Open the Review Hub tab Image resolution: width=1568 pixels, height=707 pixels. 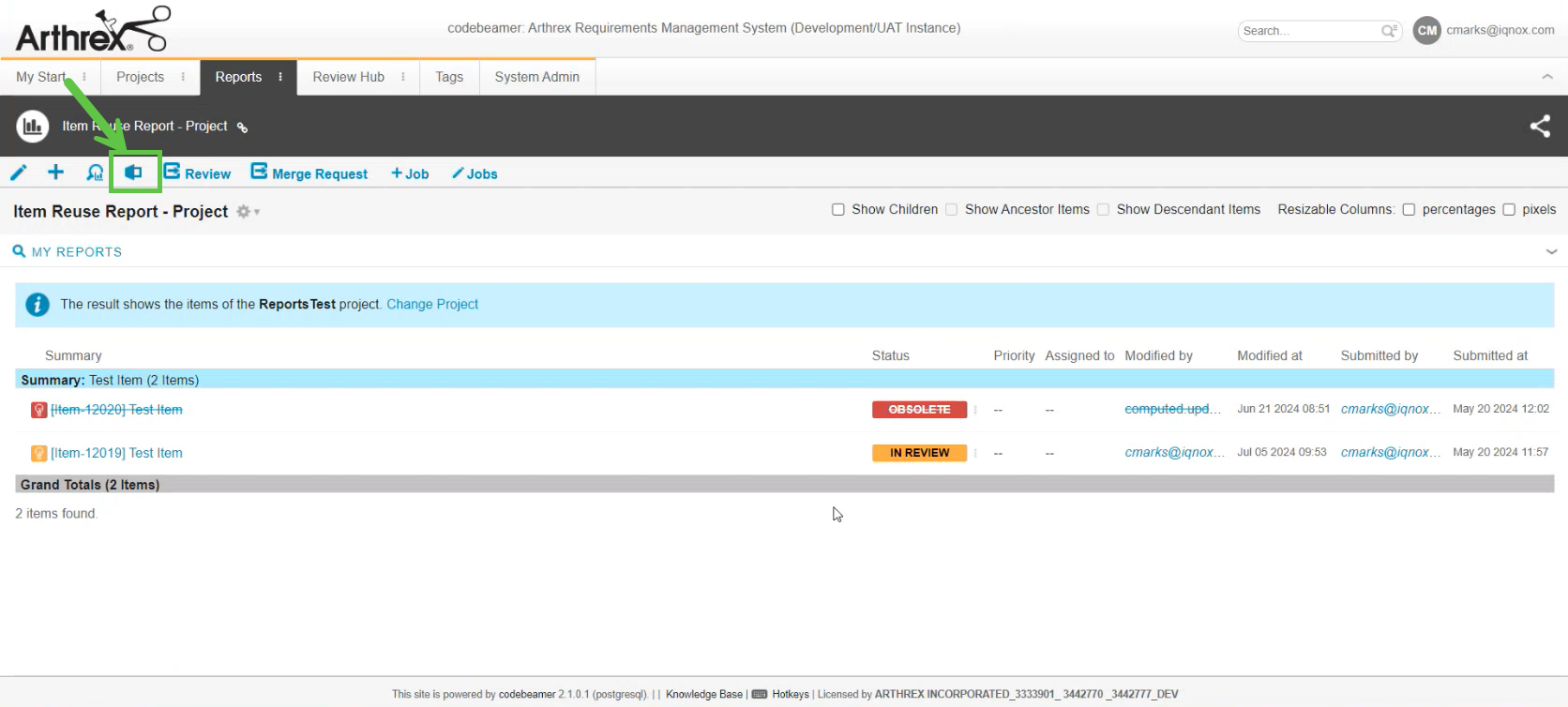click(x=348, y=77)
